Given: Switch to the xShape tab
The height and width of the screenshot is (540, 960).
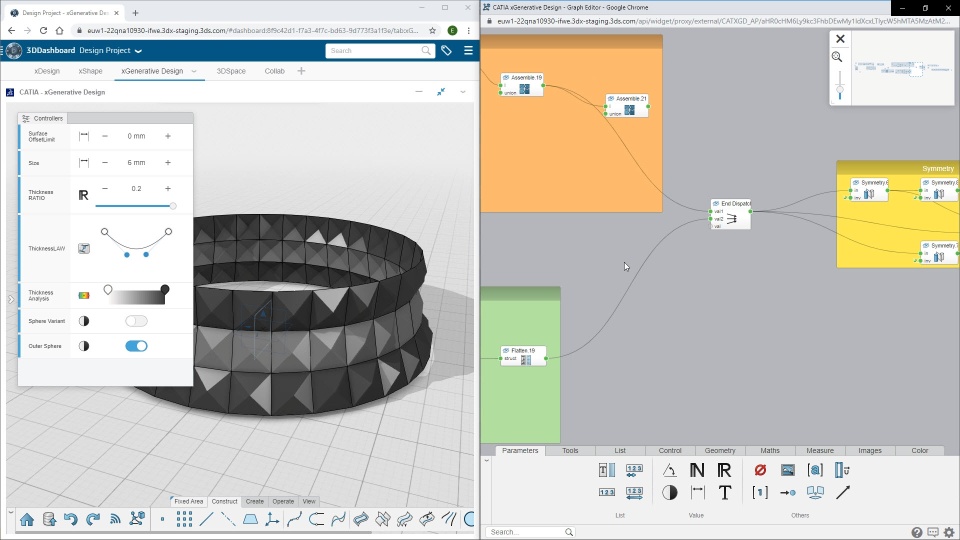Looking at the screenshot, I should (x=90, y=71).
